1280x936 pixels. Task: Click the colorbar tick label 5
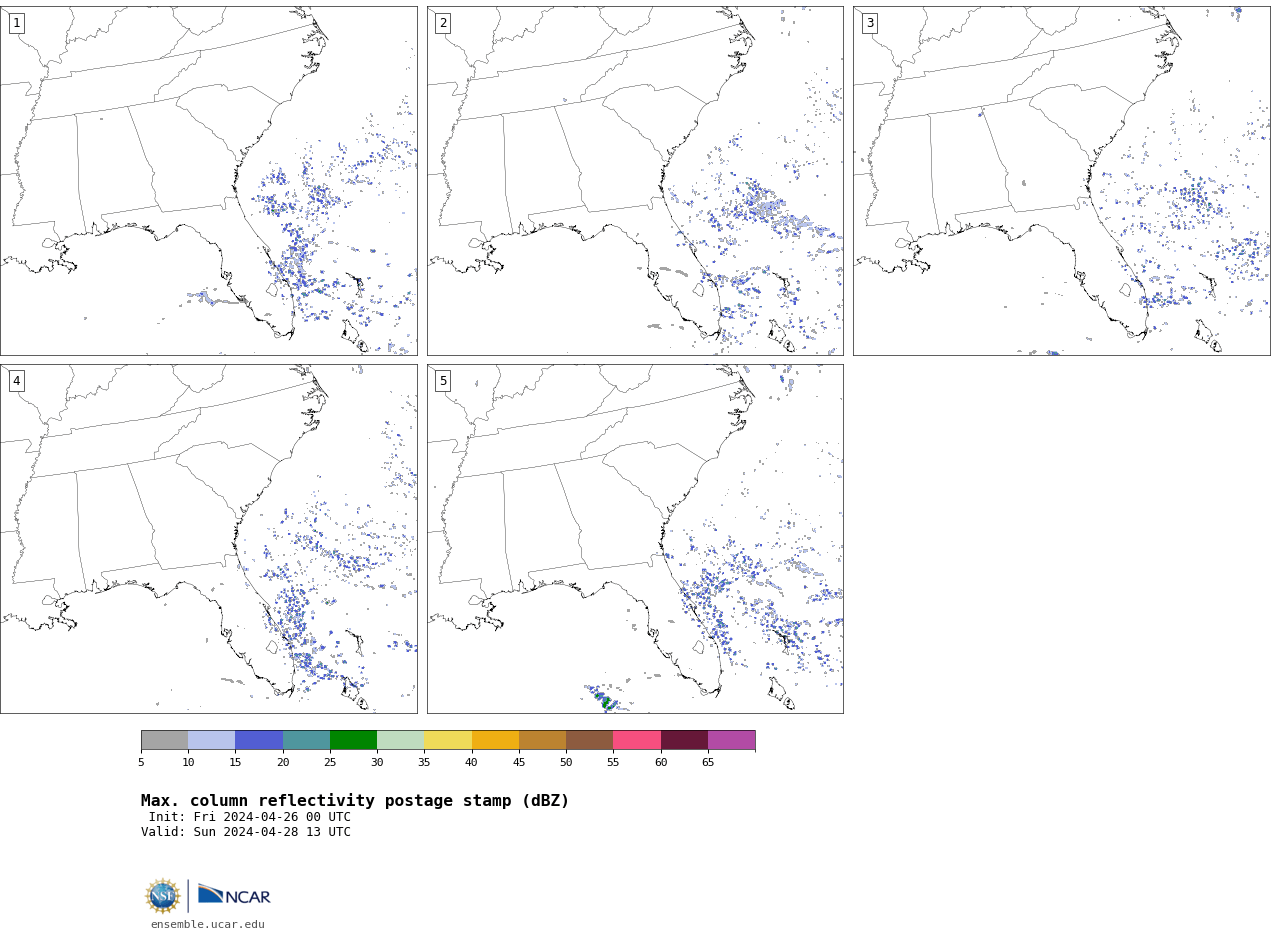click(141, 763)
